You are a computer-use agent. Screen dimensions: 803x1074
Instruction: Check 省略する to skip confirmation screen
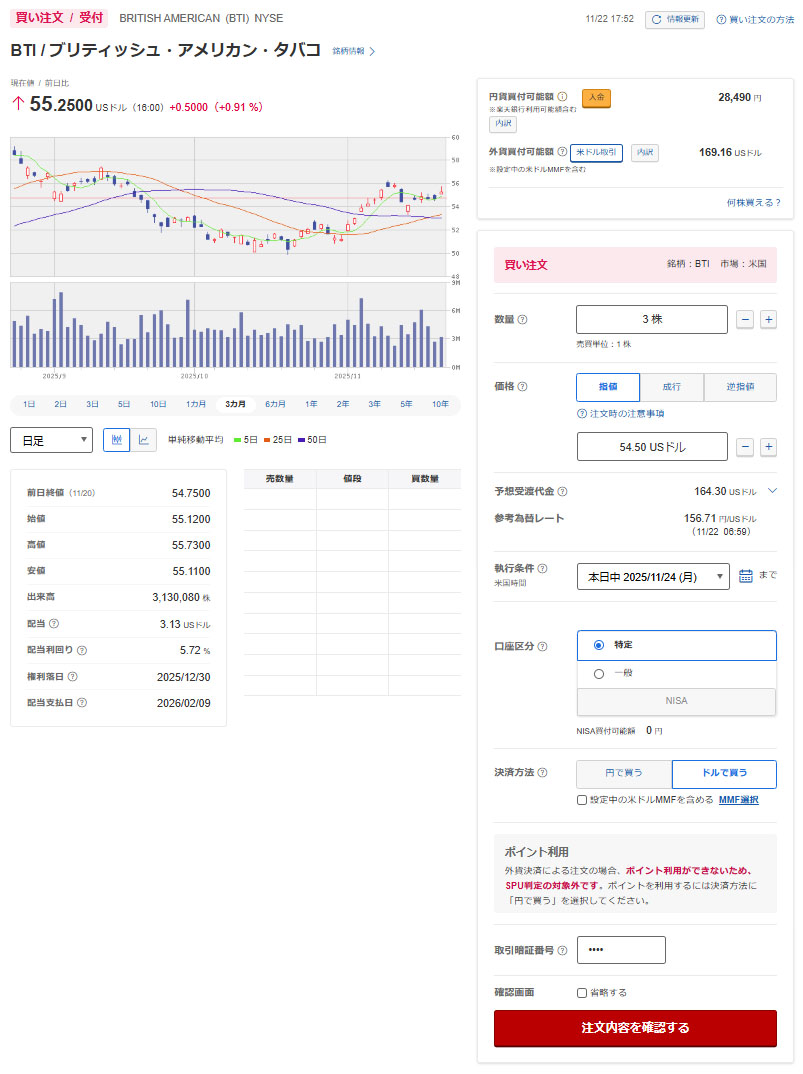(x=582, y=993)
